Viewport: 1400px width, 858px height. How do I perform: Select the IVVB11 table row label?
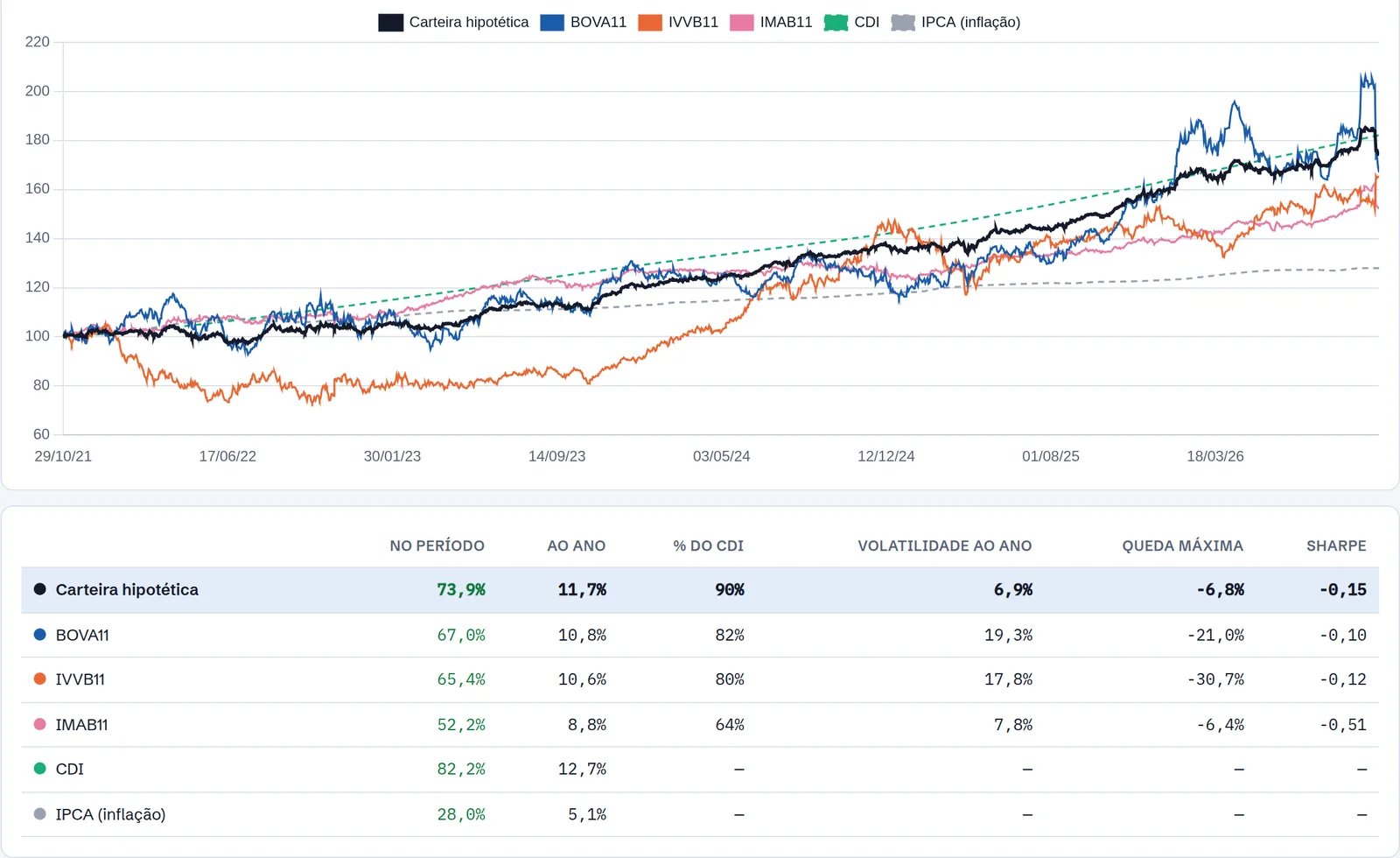[x=80, y=679]
